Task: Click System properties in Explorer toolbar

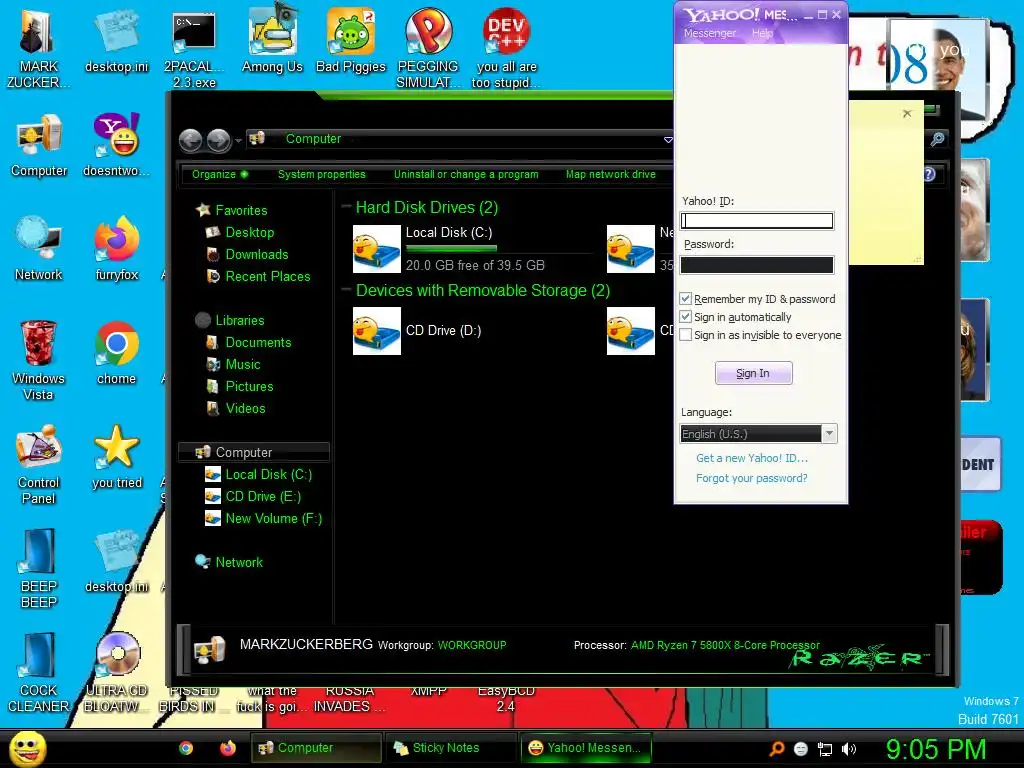Action: pos(321,174)
